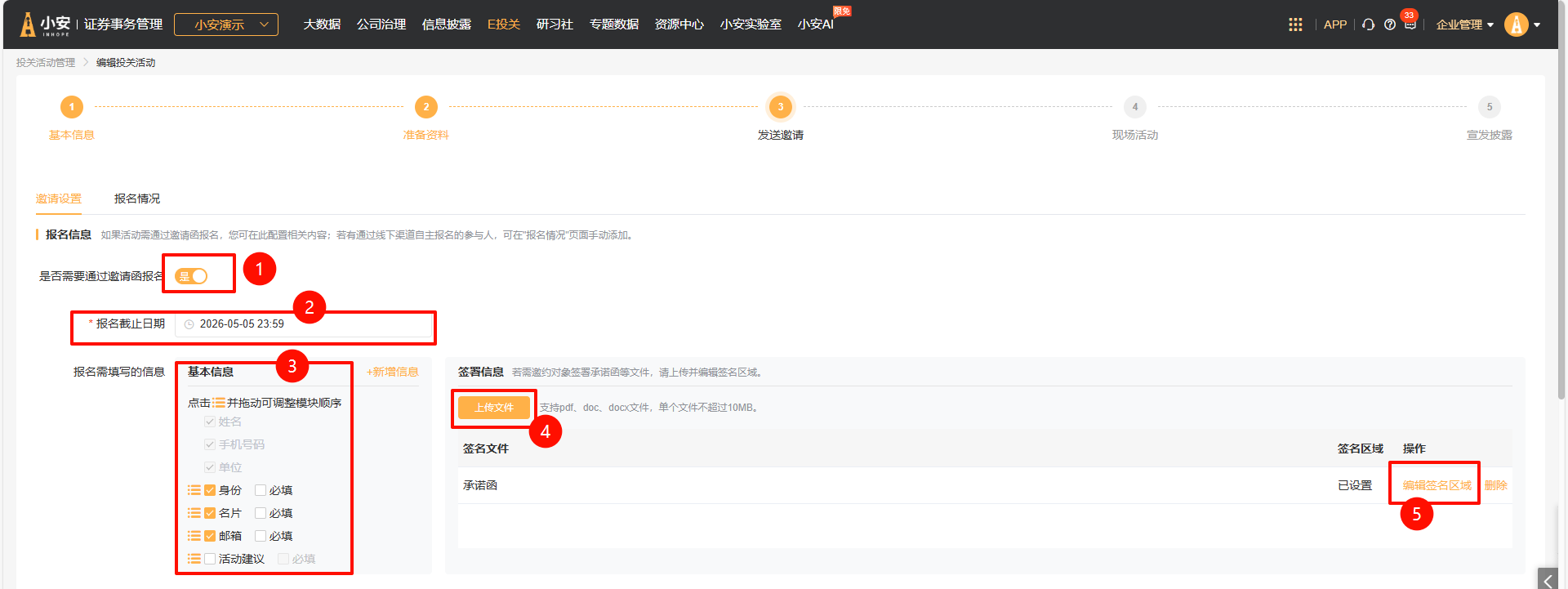Toggle the 是否需要通过邀请函报名 switch
The height and width of the screenshot is (589, 1568).
191,276
